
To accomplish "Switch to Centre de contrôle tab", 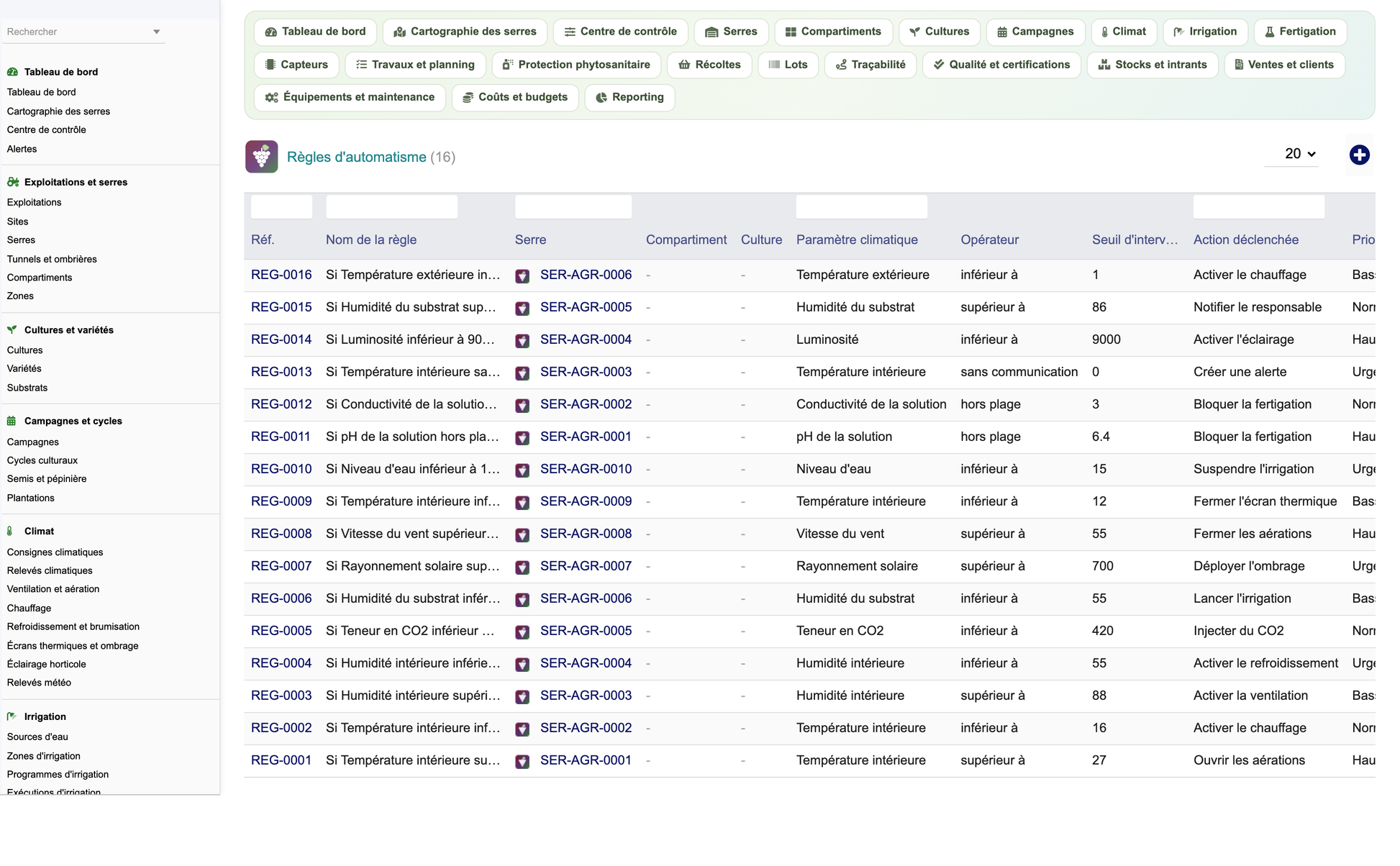I will coord(620,32).
